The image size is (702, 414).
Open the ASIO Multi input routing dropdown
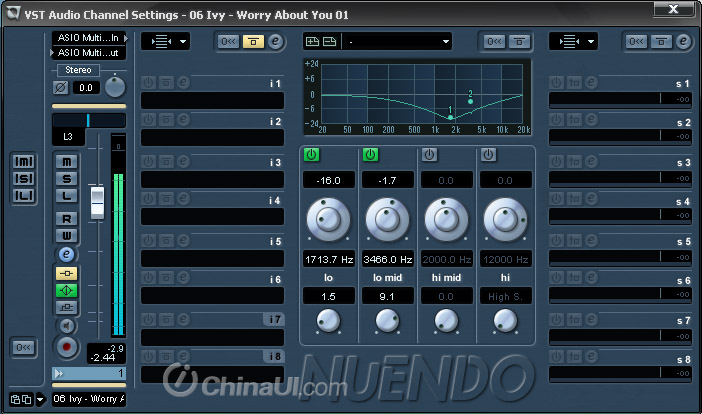(90, 38)
